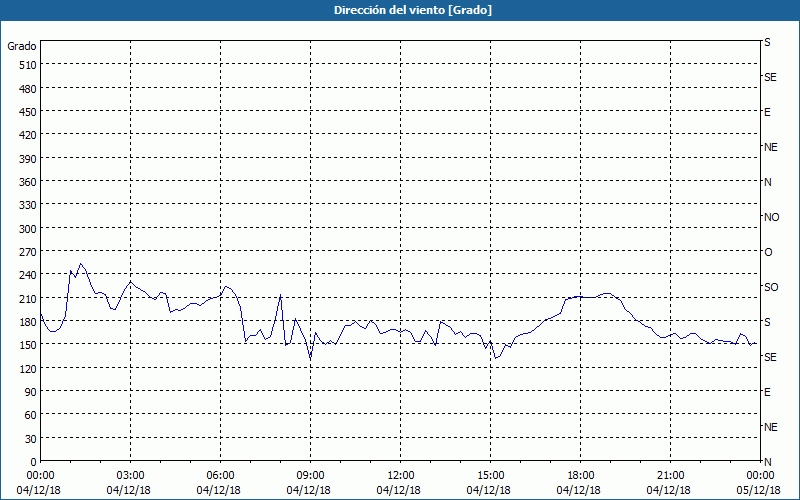Click the 15:00 time axis label
Viewport: 800px width, 500px height.
[490, 476]
